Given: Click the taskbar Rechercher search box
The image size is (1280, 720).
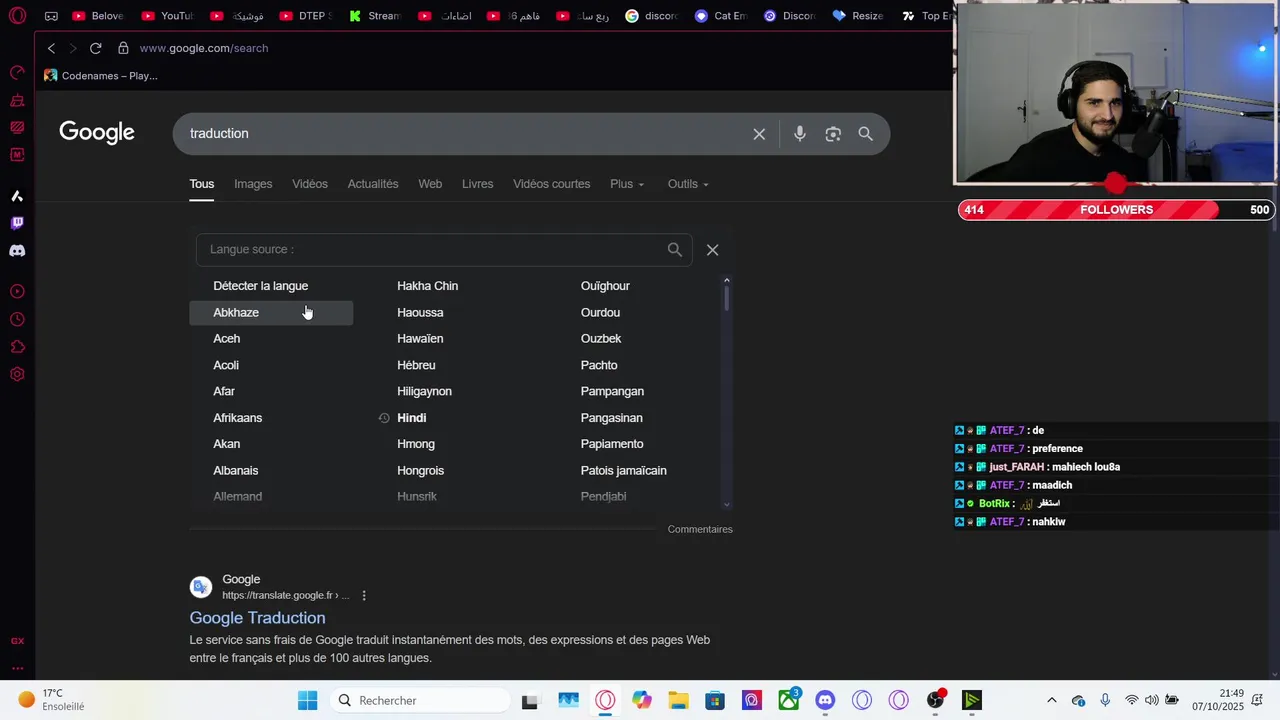Looking at the screenshot, I should (420, 700).
